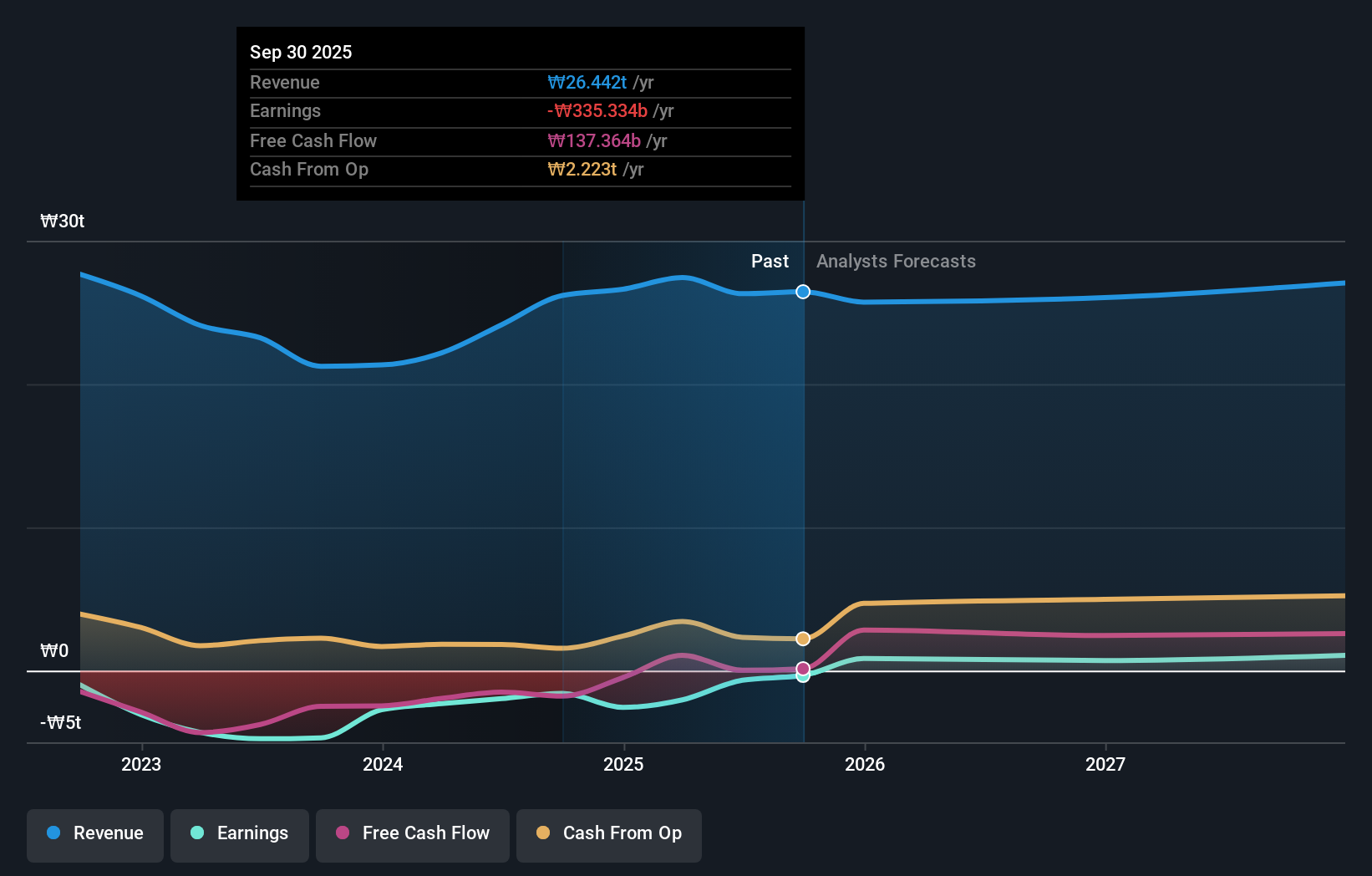Select the pink Free Cash Flow legend icon

pyautogui.click(x=341, y=833)
